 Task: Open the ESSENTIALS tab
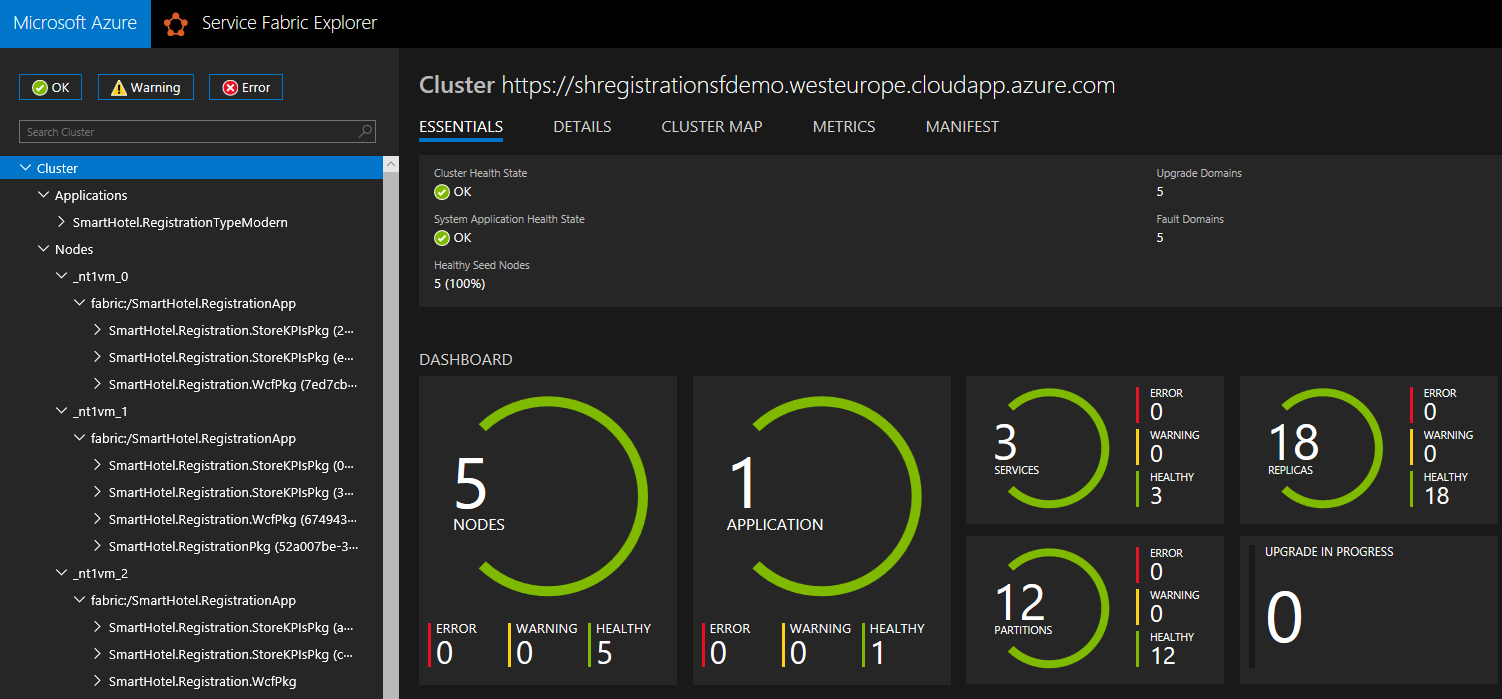click(x=461, y=127)
